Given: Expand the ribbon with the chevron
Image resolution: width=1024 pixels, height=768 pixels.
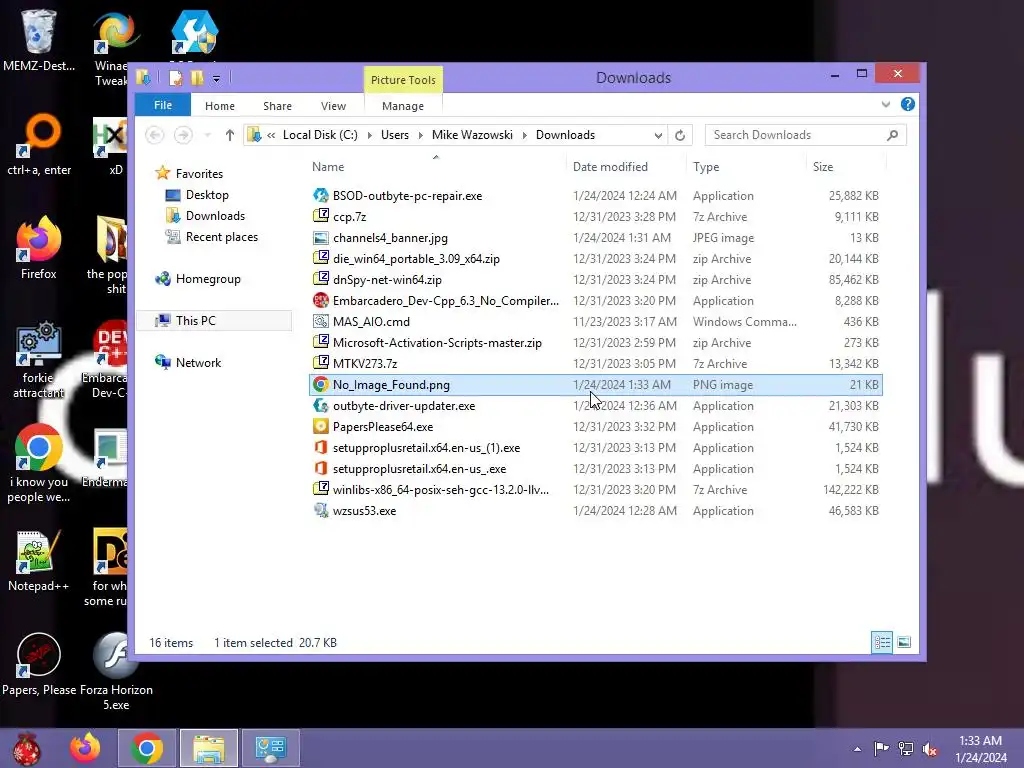Looking at the screenshot, I should [886, 104].
